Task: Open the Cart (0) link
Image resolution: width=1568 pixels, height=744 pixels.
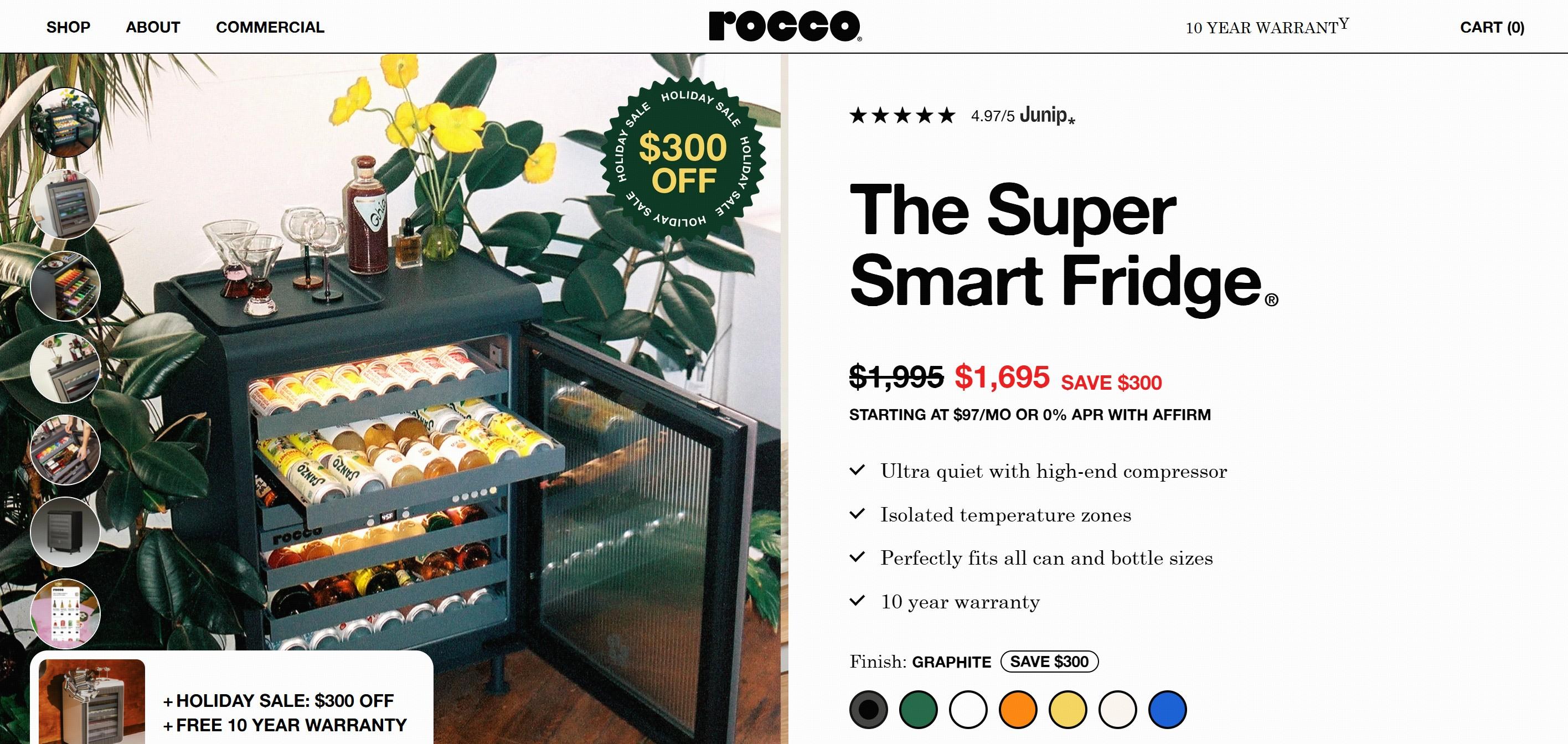Action: click(x=1492, y=27)
